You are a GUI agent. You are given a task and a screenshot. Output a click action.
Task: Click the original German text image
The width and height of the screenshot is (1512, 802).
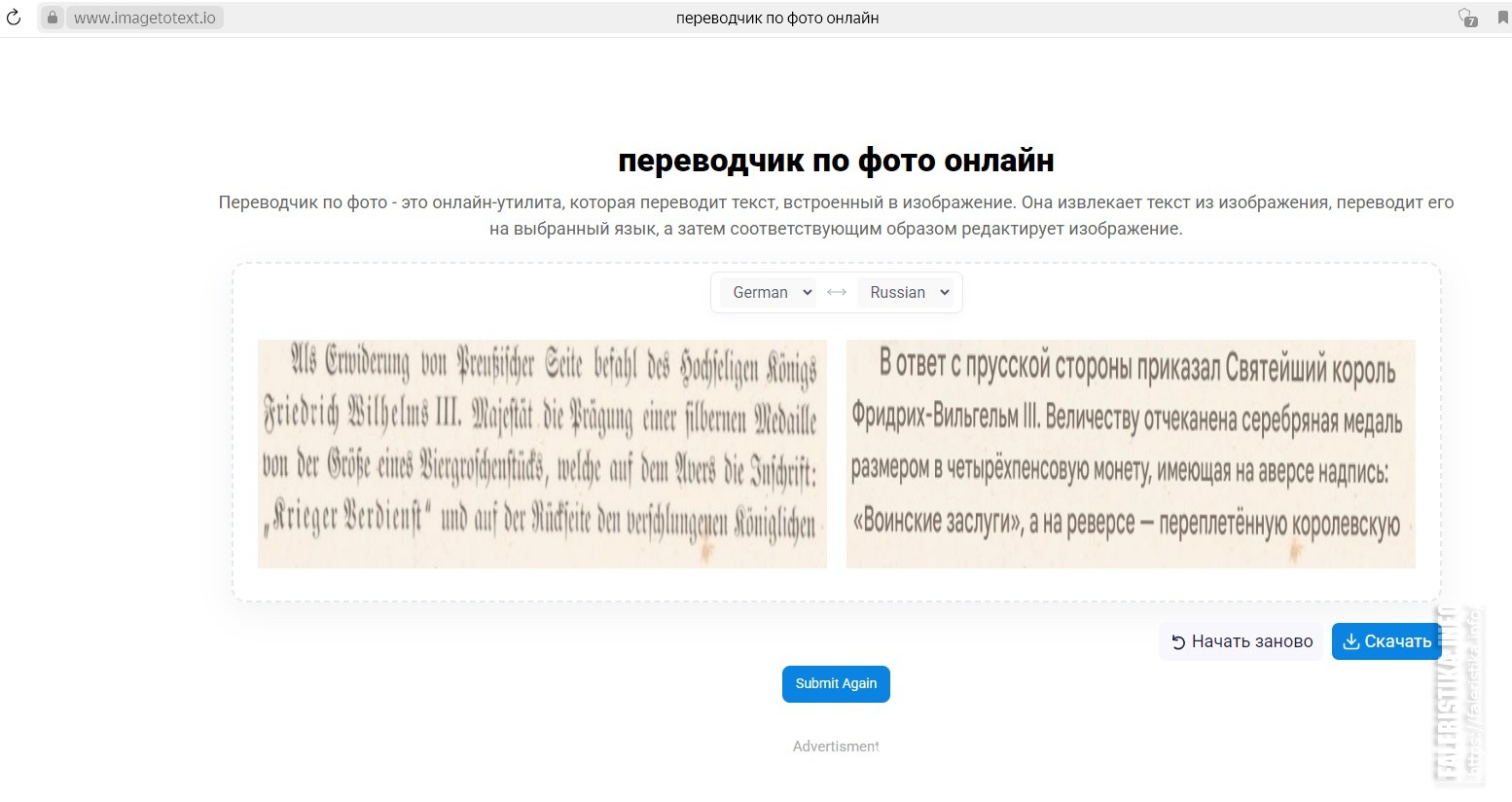542,454
